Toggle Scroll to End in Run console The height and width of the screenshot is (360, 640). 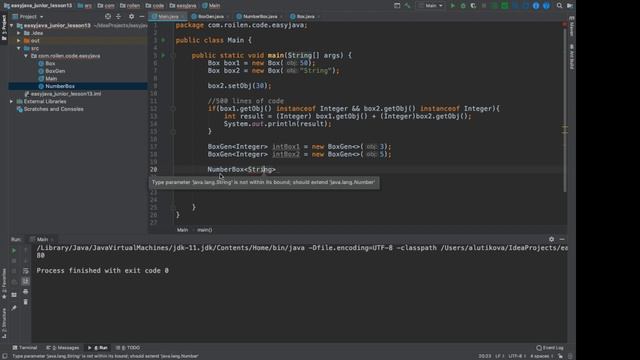pos(26,281)
